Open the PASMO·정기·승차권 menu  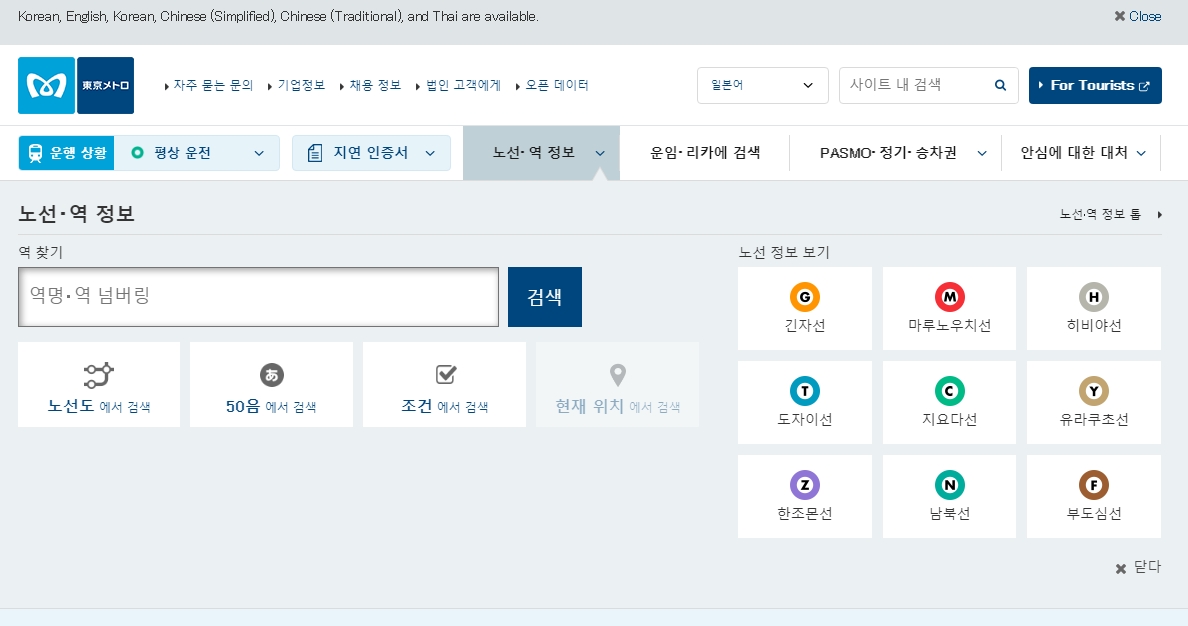point(895,152)
